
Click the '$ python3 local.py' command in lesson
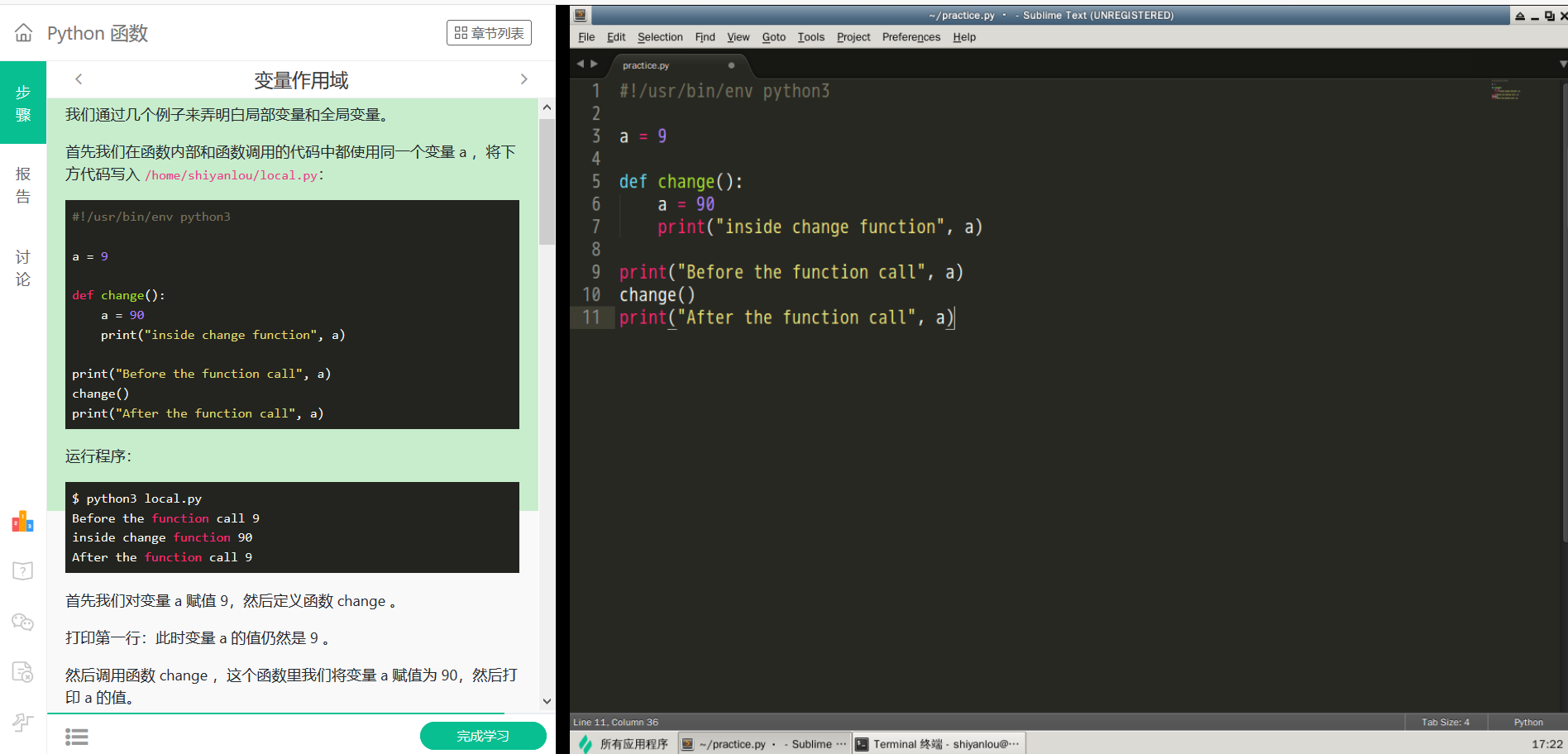tap(136, 499)
